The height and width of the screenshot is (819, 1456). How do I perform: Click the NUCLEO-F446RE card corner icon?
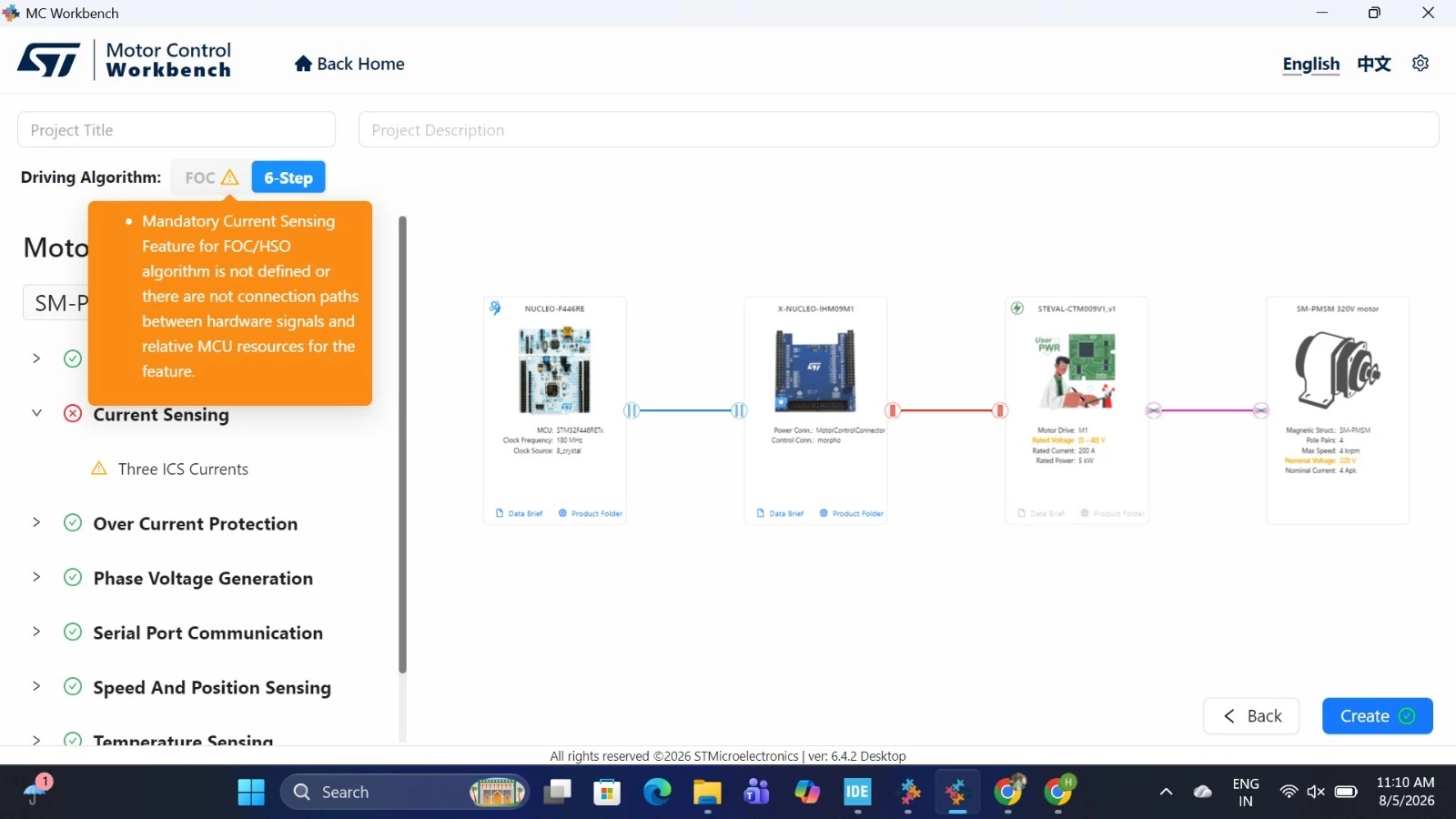495,308
